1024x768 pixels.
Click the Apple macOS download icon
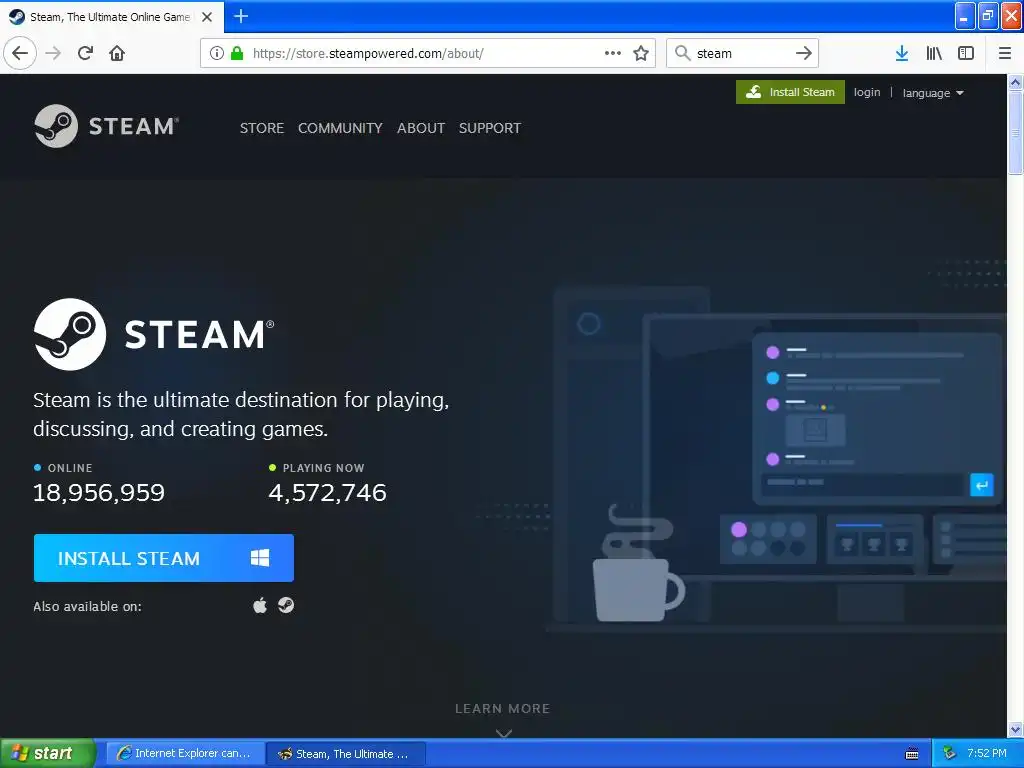260,605
